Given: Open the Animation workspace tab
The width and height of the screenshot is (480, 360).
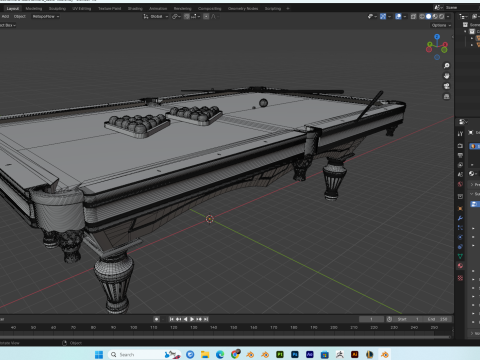Looking at the screenshot, I should 158,8.
